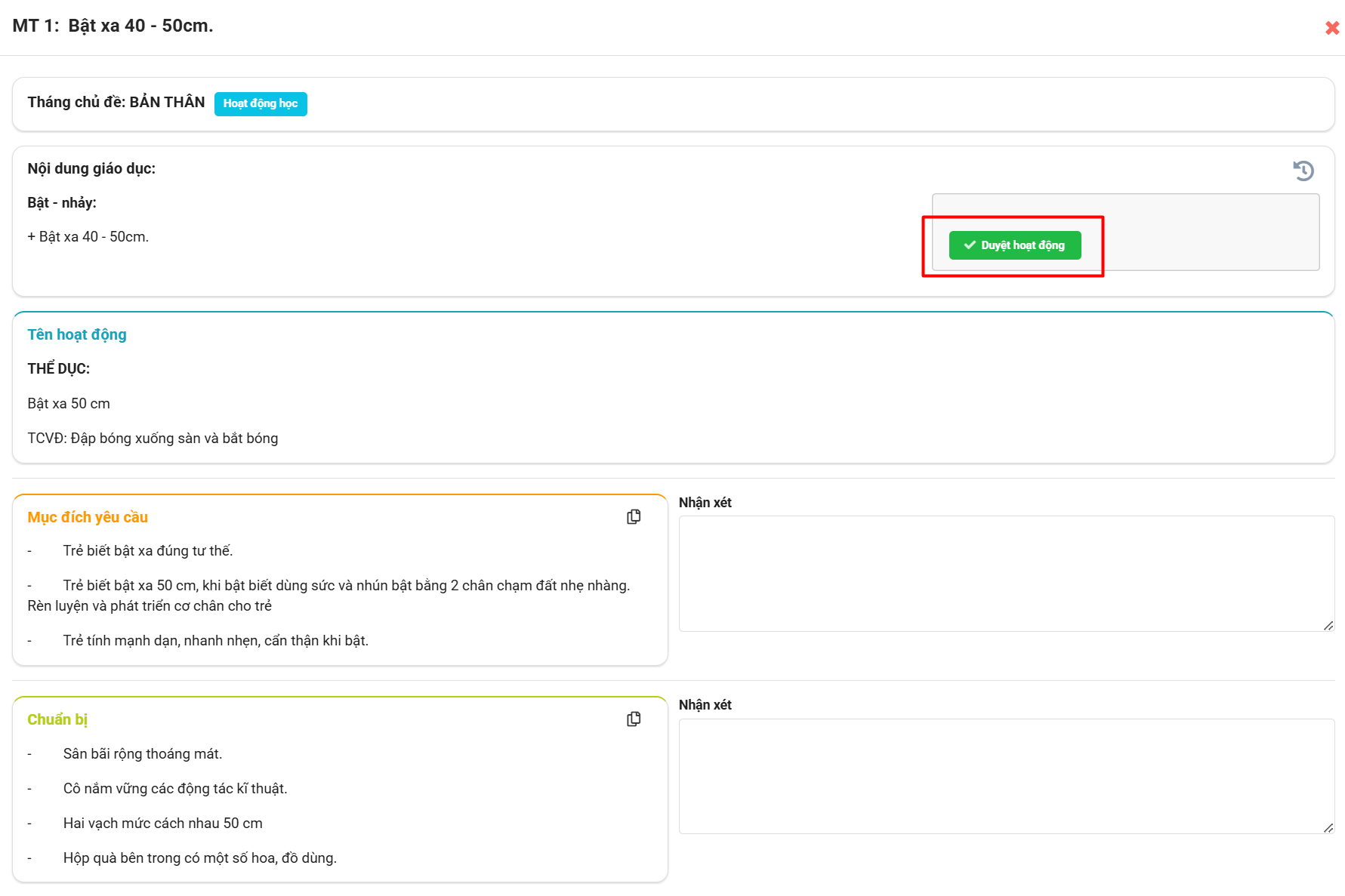
Task: Click the Chuẩn bị heading
Action: [57, 719]
